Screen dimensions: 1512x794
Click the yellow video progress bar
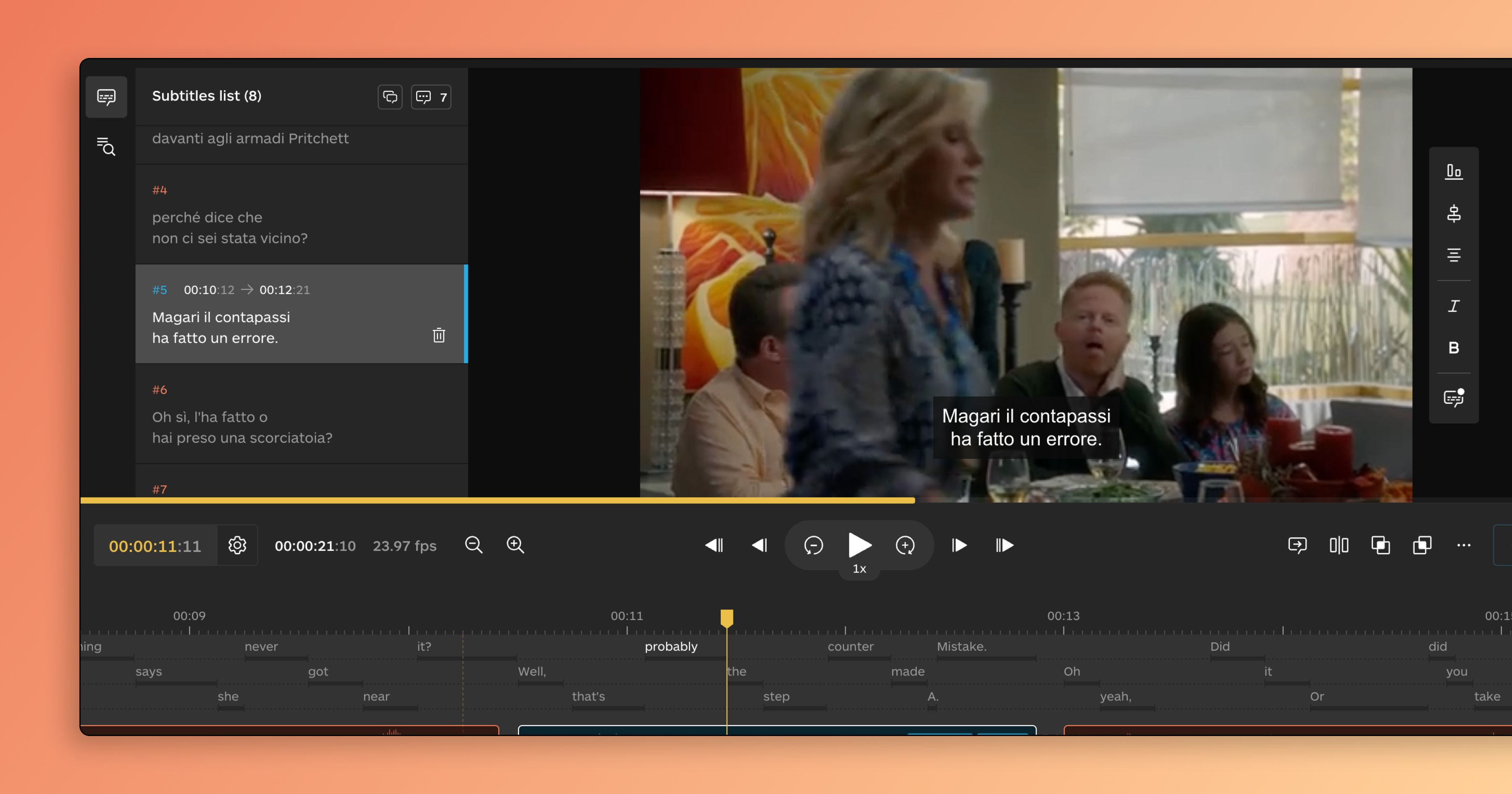tap(498, 500)
